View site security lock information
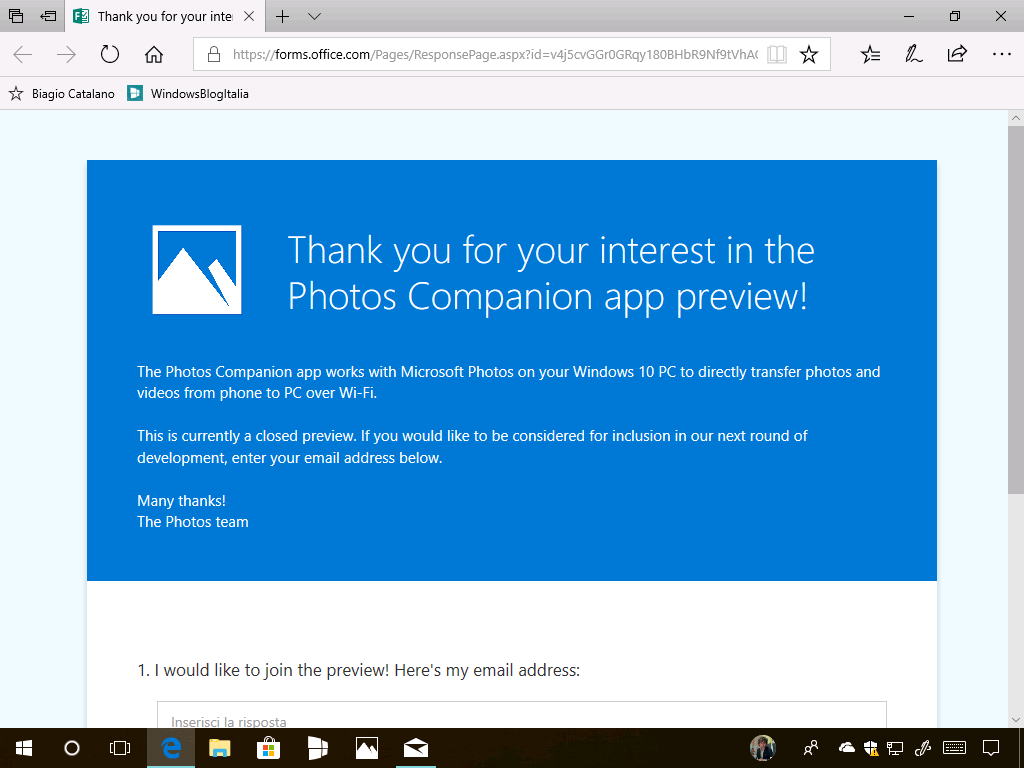This screenshot has width=1024, height=768. coord(214,54)
